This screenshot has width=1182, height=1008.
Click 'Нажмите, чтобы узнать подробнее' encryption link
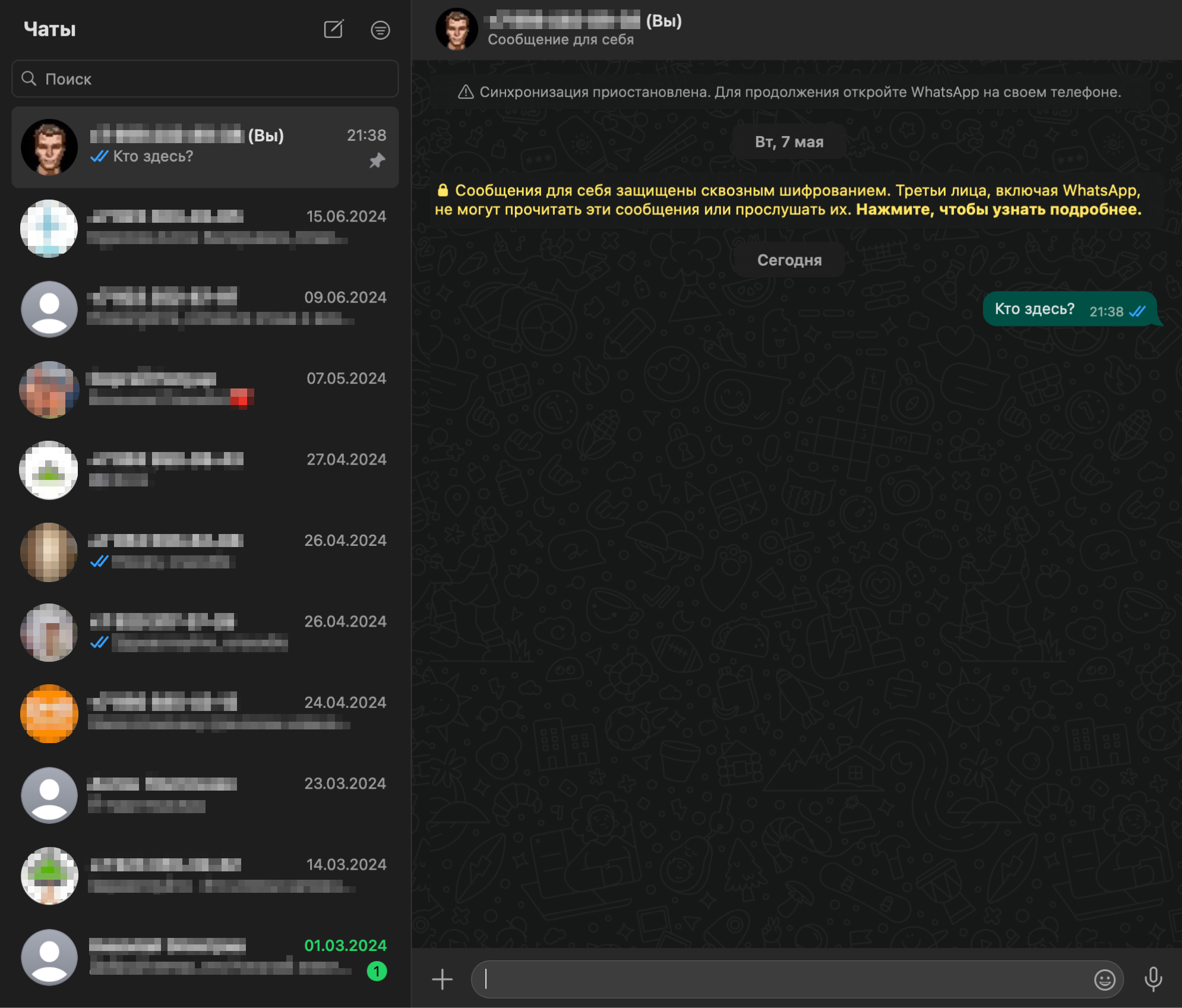click(998, 210)
